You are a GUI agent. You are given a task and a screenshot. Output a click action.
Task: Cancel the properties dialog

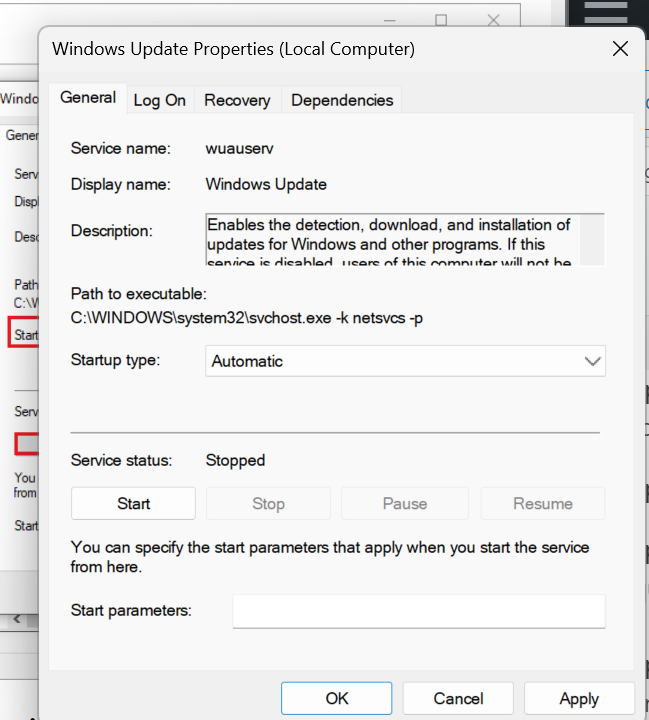click(x=458, y=698)
